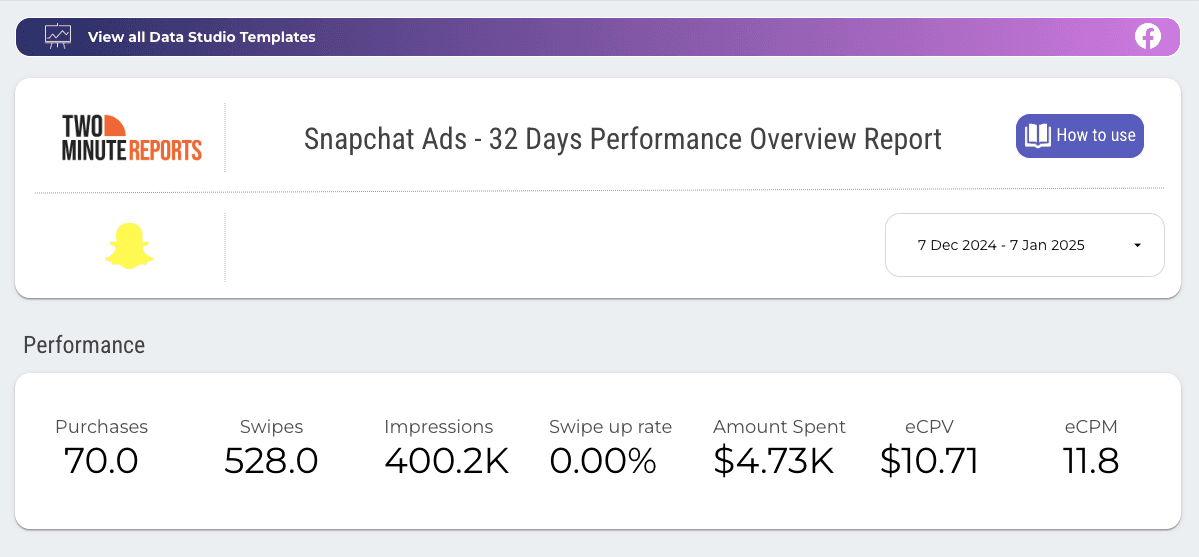1199x557 pixels.
Task: Select the Impressions 400.2K scorecard value
Action: [x=446, y=461]
